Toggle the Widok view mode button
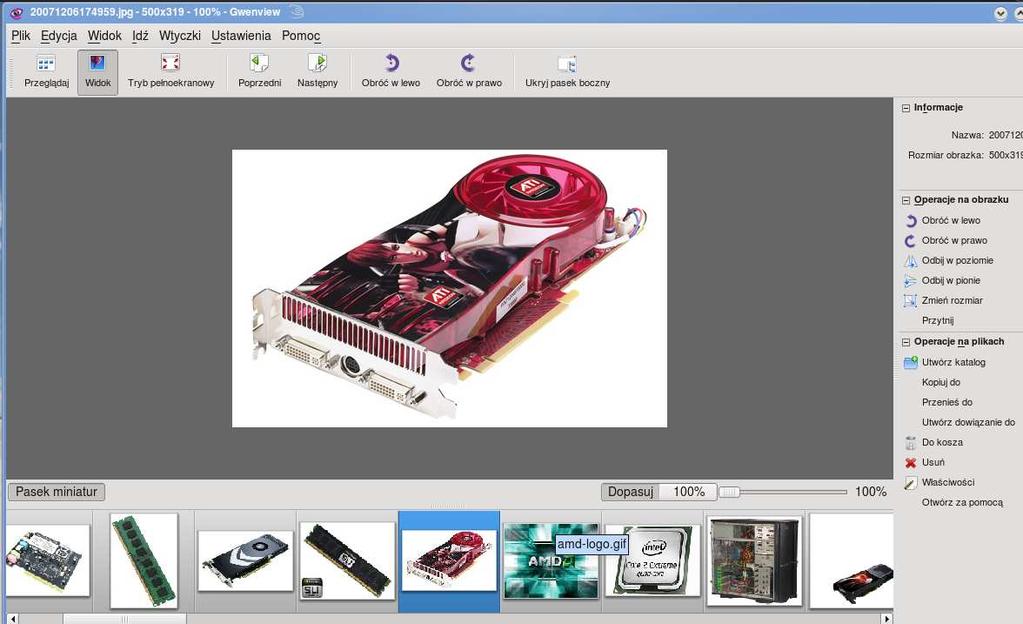Viewport: 1023px width, 624px height. click(98, 72)
